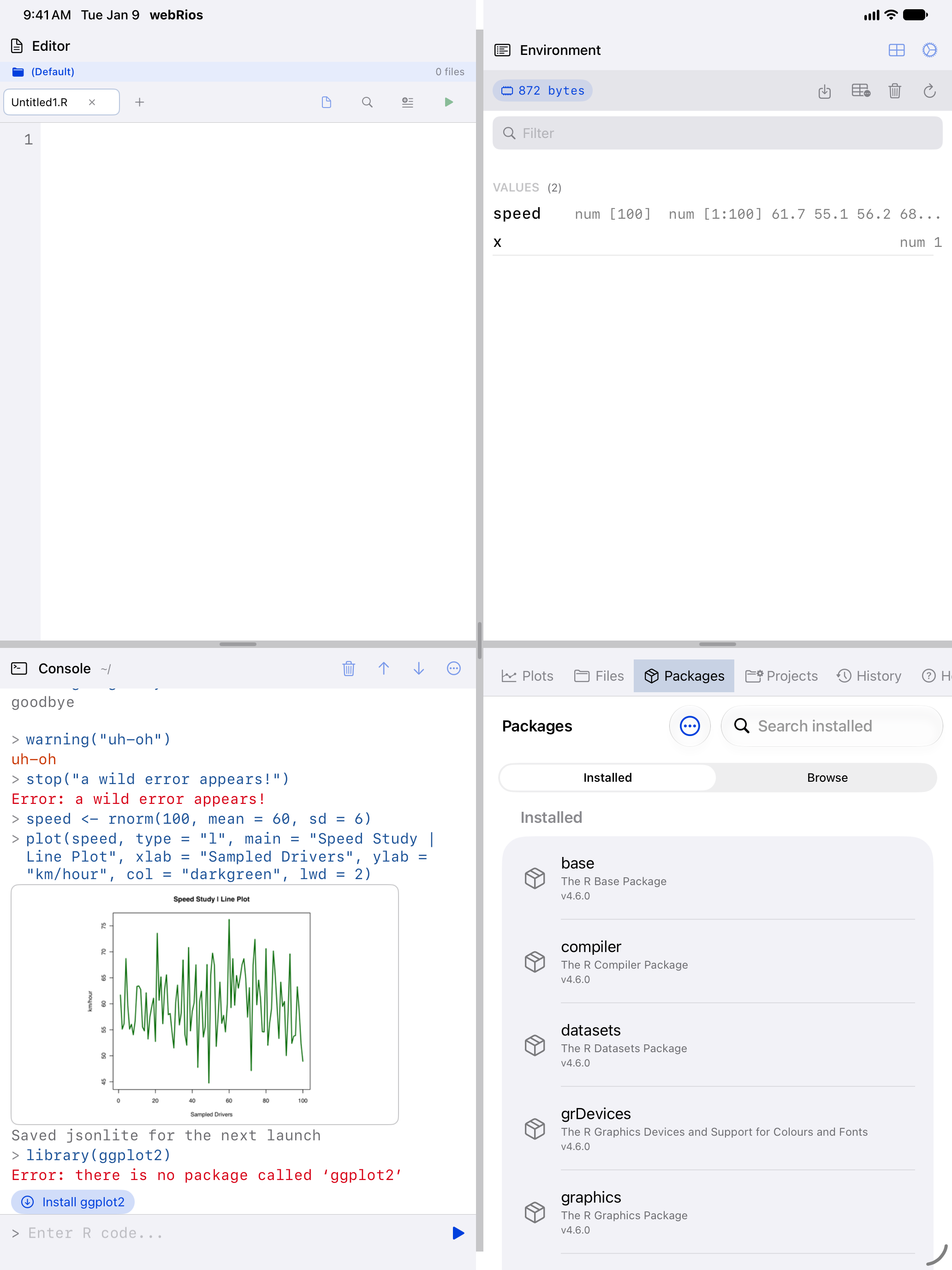Clear environment with trash icon

click(x=895, y=91)
